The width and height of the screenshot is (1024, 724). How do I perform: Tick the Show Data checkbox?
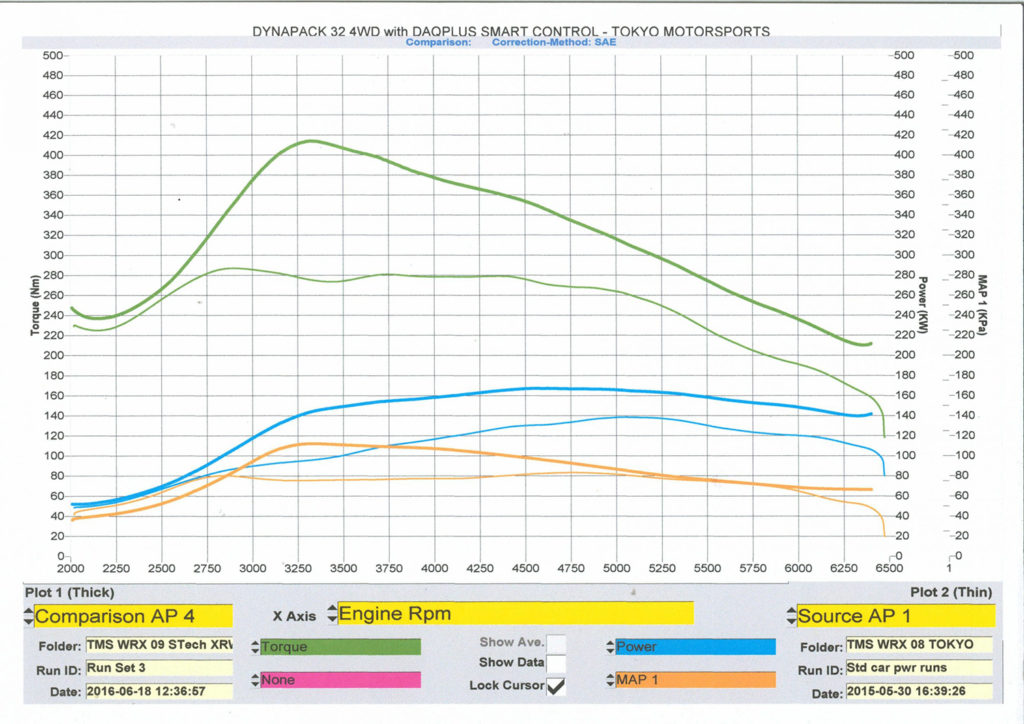point(555,663)
